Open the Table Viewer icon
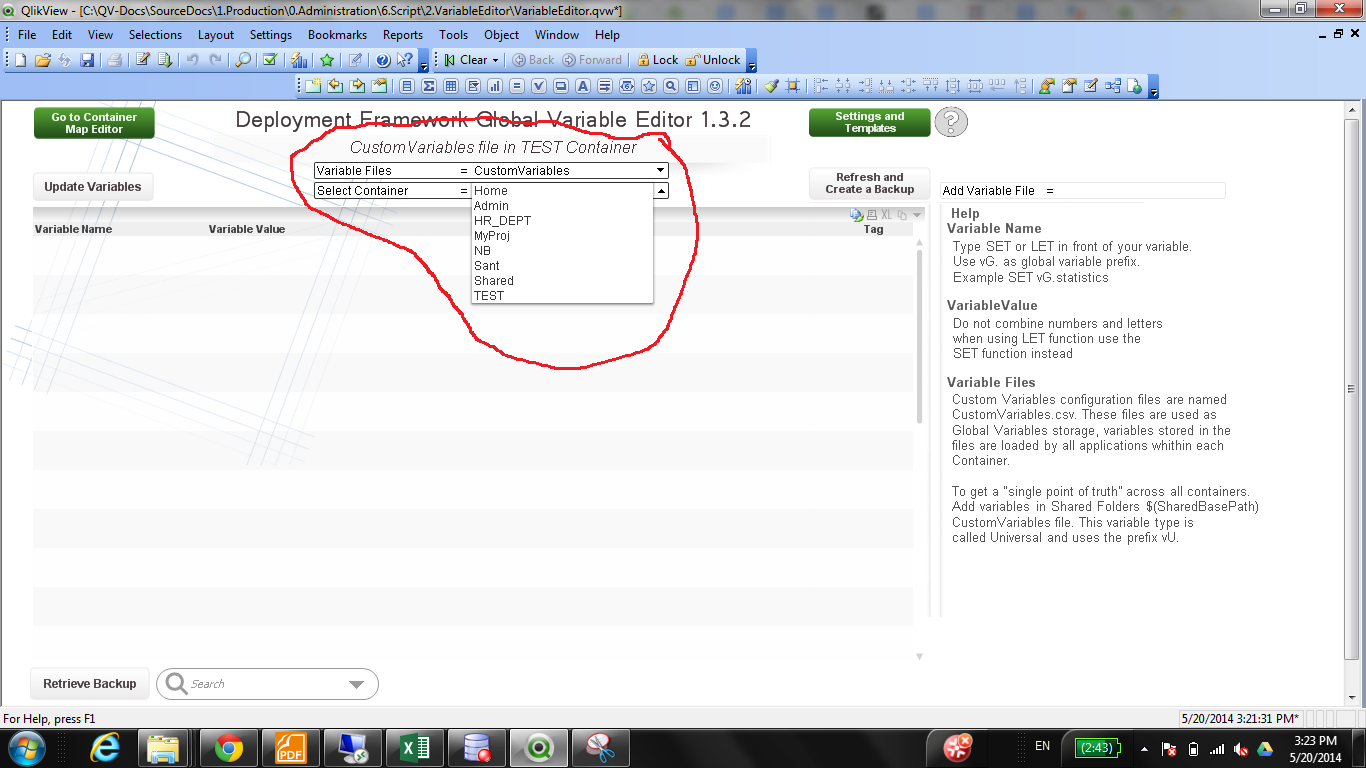Image resolution: width=1366 pixels, height=768 pixels. click(1113, 86)
